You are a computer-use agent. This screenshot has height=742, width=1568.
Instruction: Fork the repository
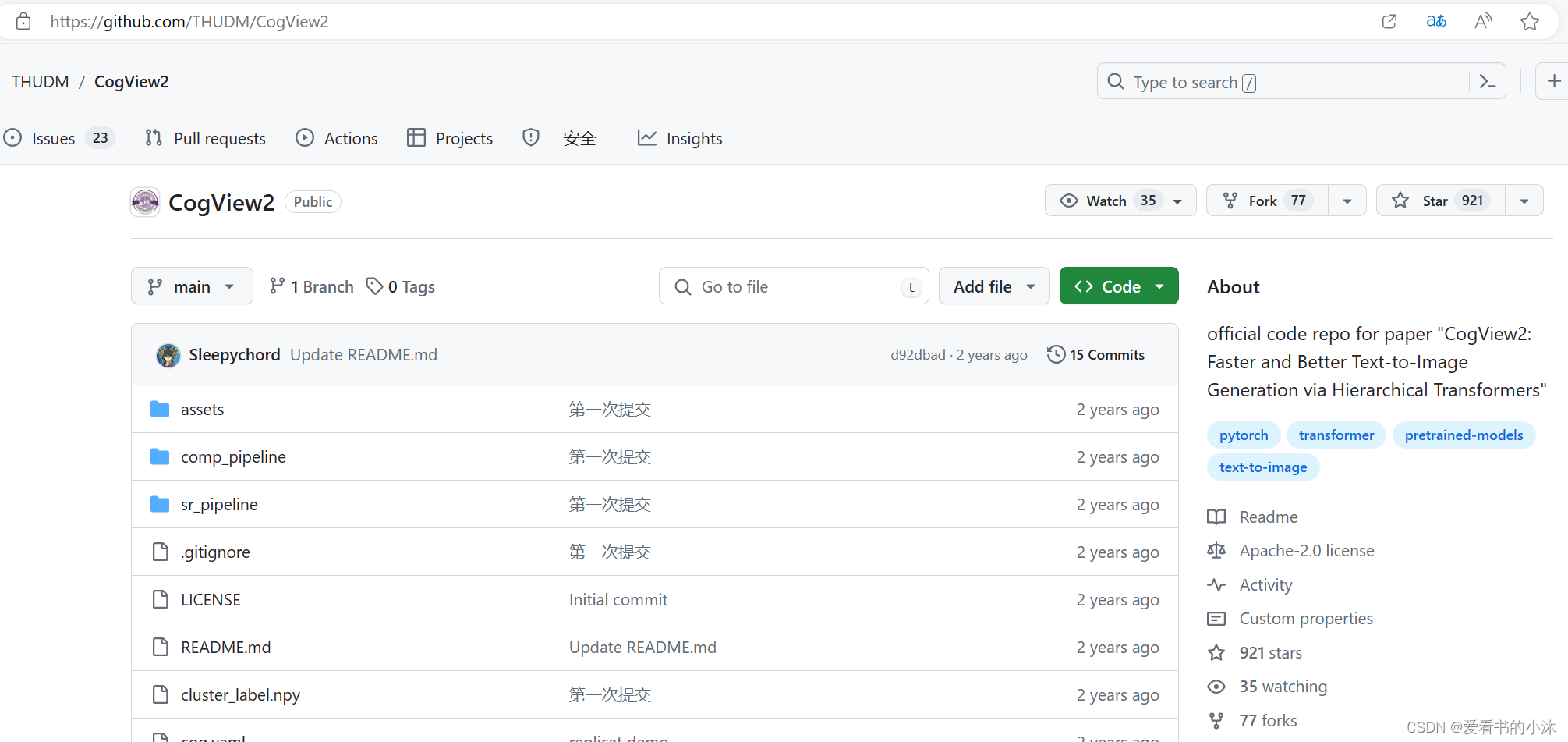[x=1267, y=201]
